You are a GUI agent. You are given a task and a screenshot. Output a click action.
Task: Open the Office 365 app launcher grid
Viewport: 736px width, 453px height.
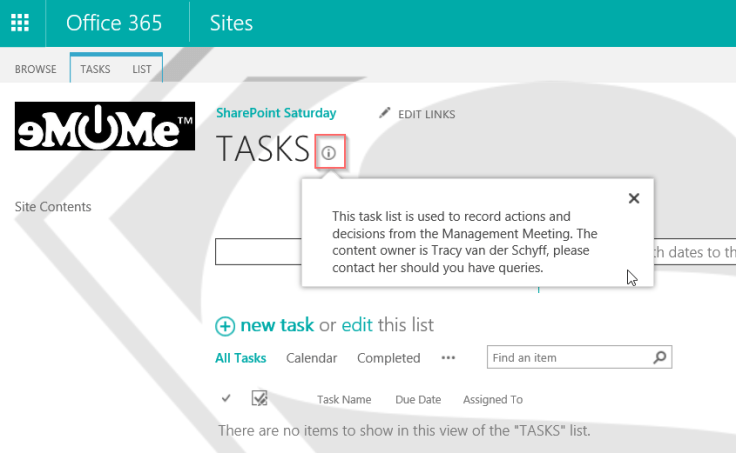tap(21, 23)
